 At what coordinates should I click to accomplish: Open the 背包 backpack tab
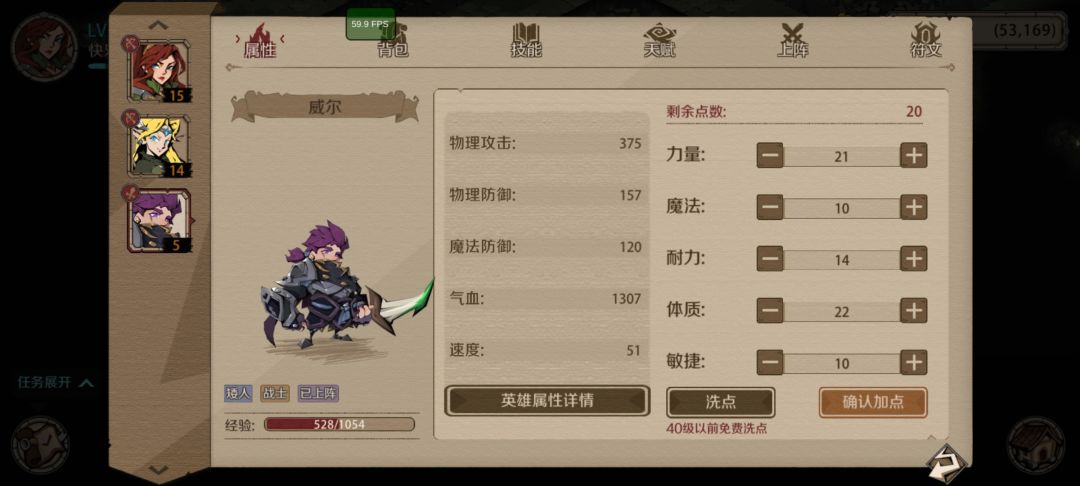pyautogui.click(x=393, y=40)
